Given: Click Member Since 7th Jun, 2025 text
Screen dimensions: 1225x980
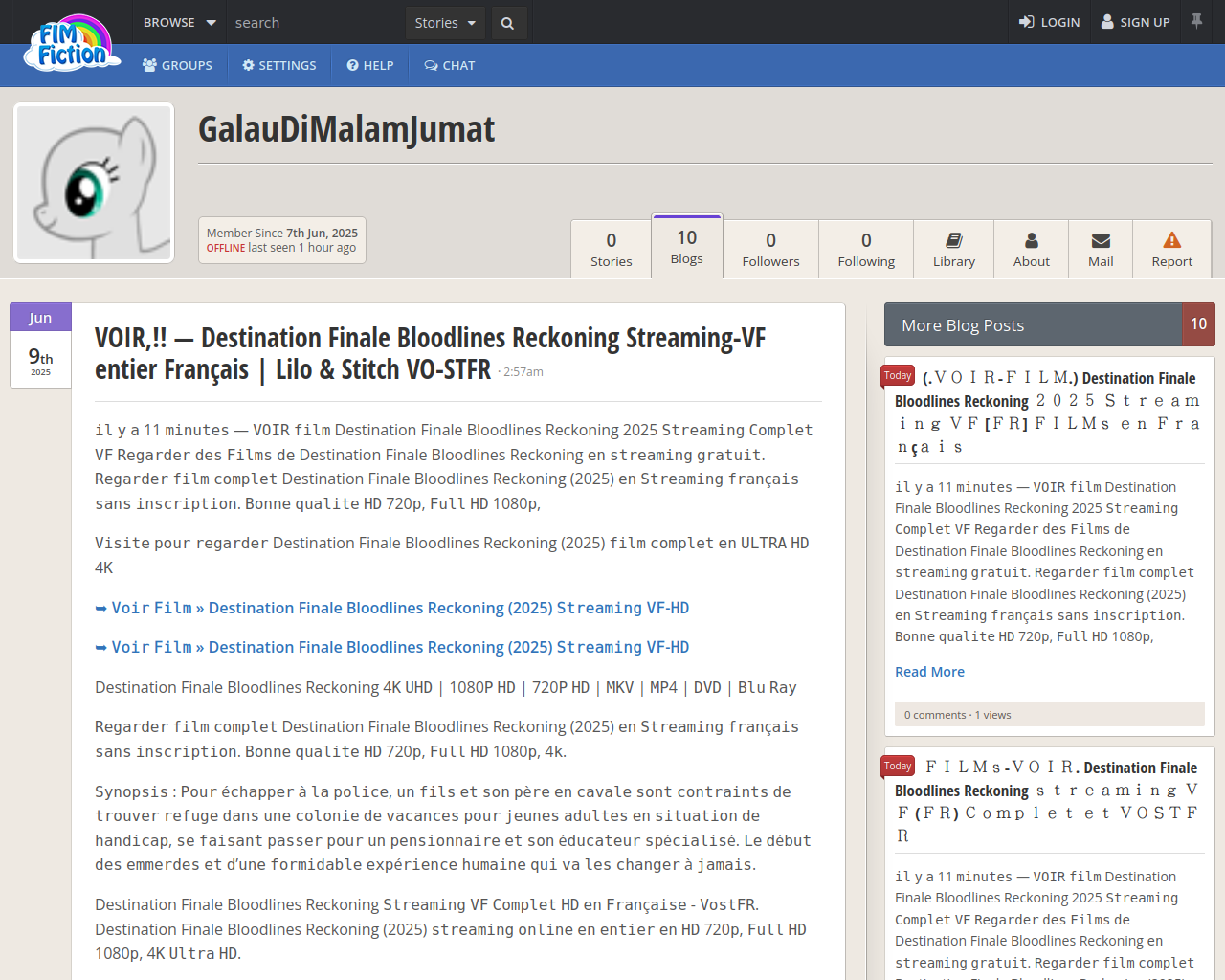Looking at the screenshot, I should click(x=282, y=233).
